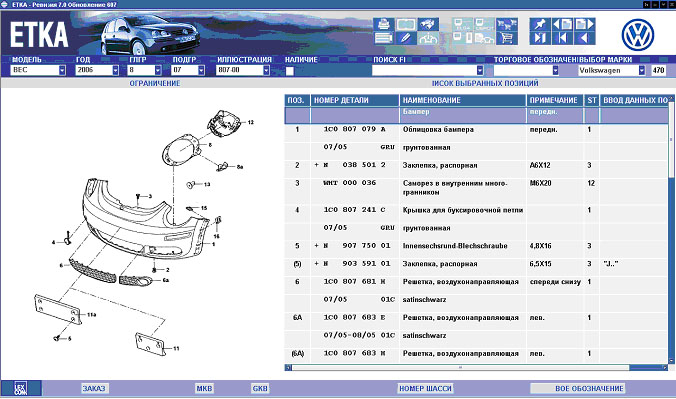Go to next illustration page icon

[585, 24]
